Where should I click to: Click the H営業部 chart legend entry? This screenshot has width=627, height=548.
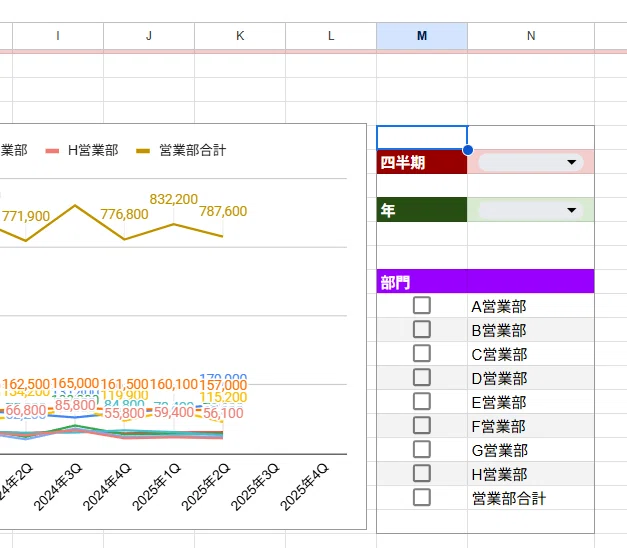tap(82, 150)
